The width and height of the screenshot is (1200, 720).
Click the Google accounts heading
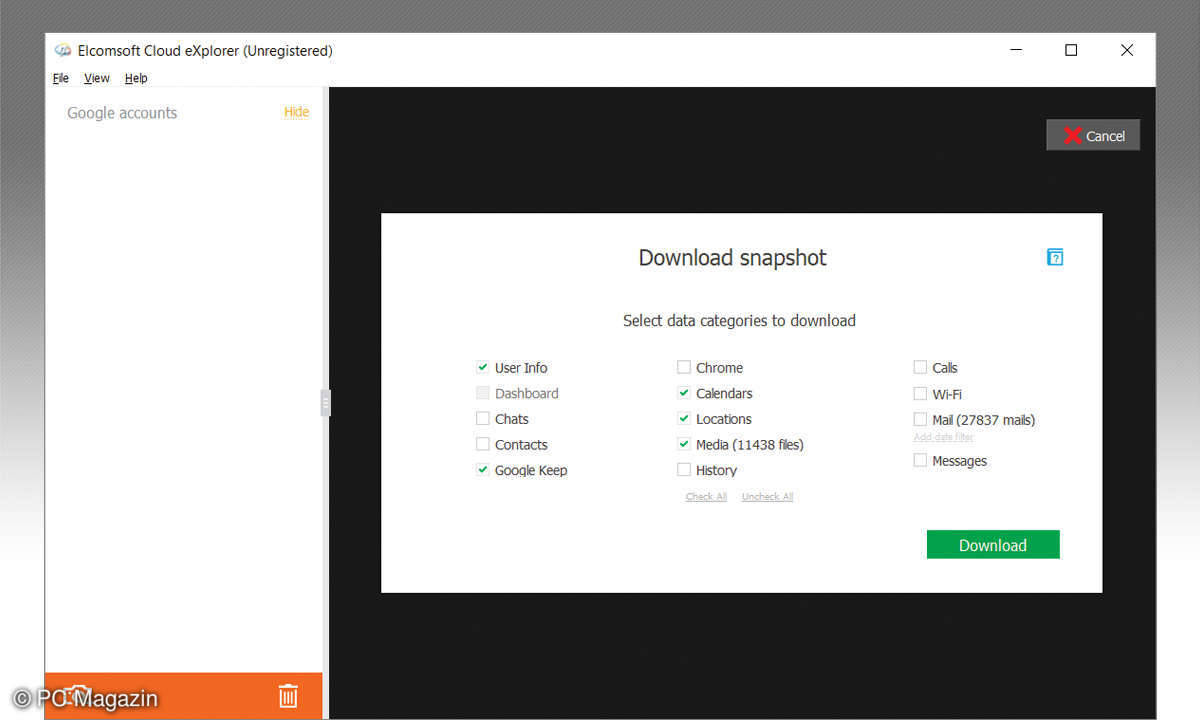tap(122, 113)
